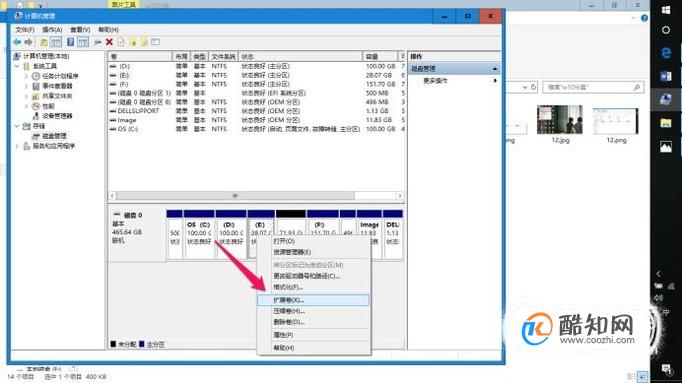Collapse the System Tools (系统工具) tree node
682x383 pixels.
tap(17, 66)
